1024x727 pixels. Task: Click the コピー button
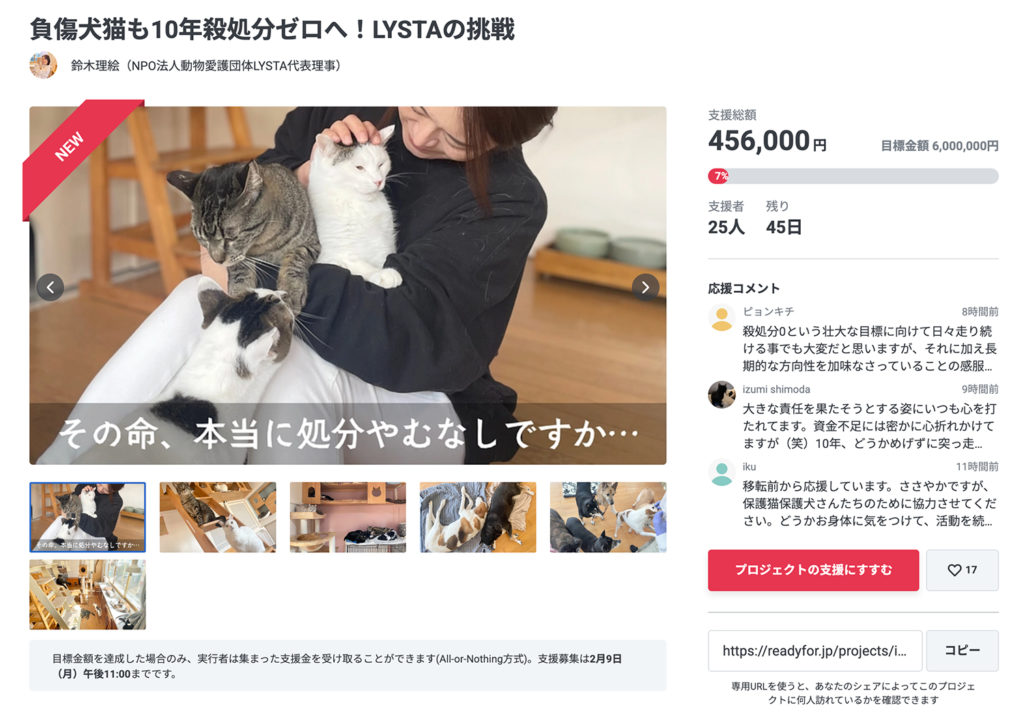pos(962,651)
